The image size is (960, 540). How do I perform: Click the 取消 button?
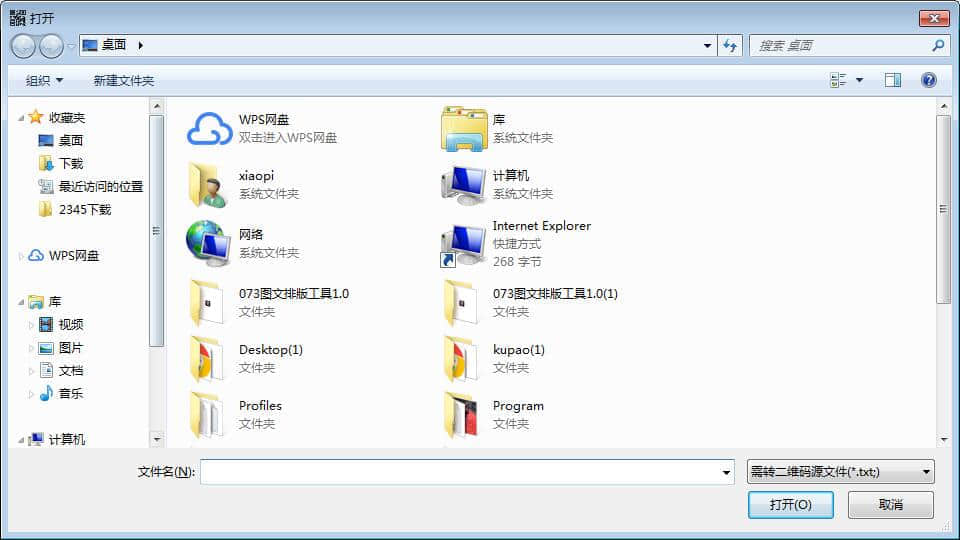(891, 504)
